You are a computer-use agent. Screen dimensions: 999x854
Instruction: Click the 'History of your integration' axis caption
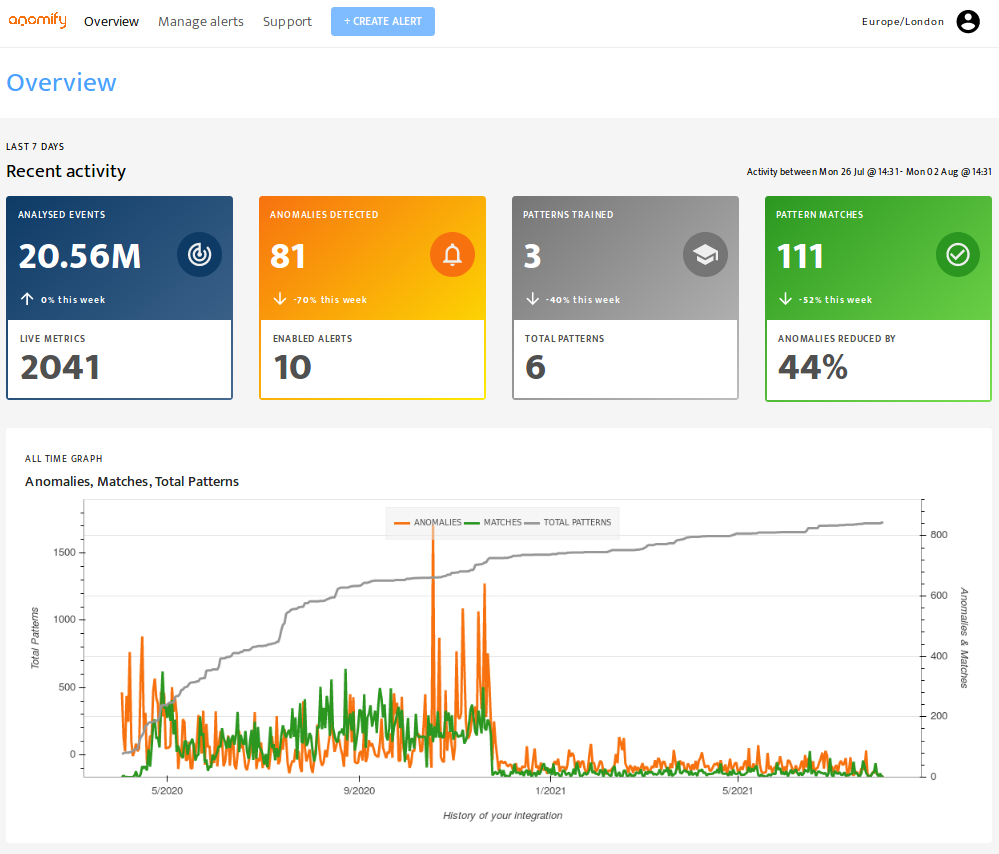click(x=503, y=816)
